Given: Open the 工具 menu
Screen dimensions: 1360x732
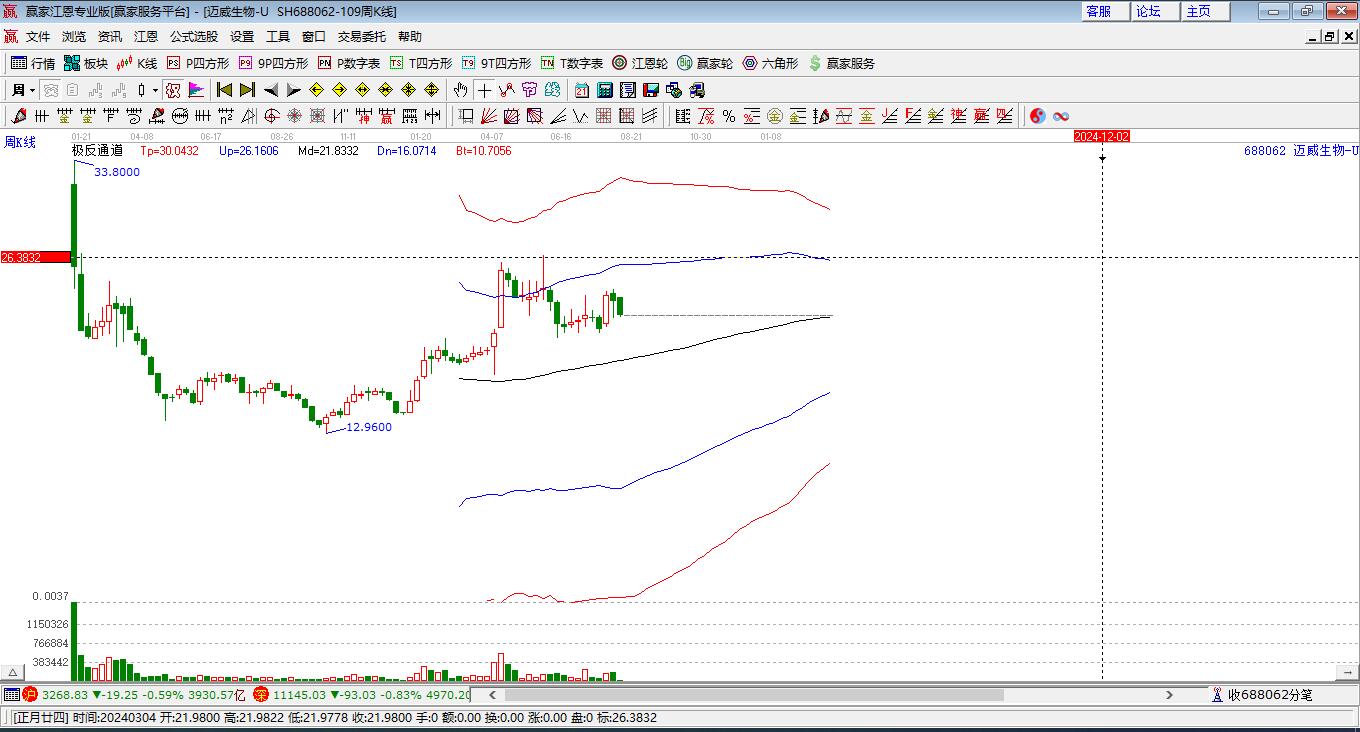Looking at the screenshot, I should (278, 36).
